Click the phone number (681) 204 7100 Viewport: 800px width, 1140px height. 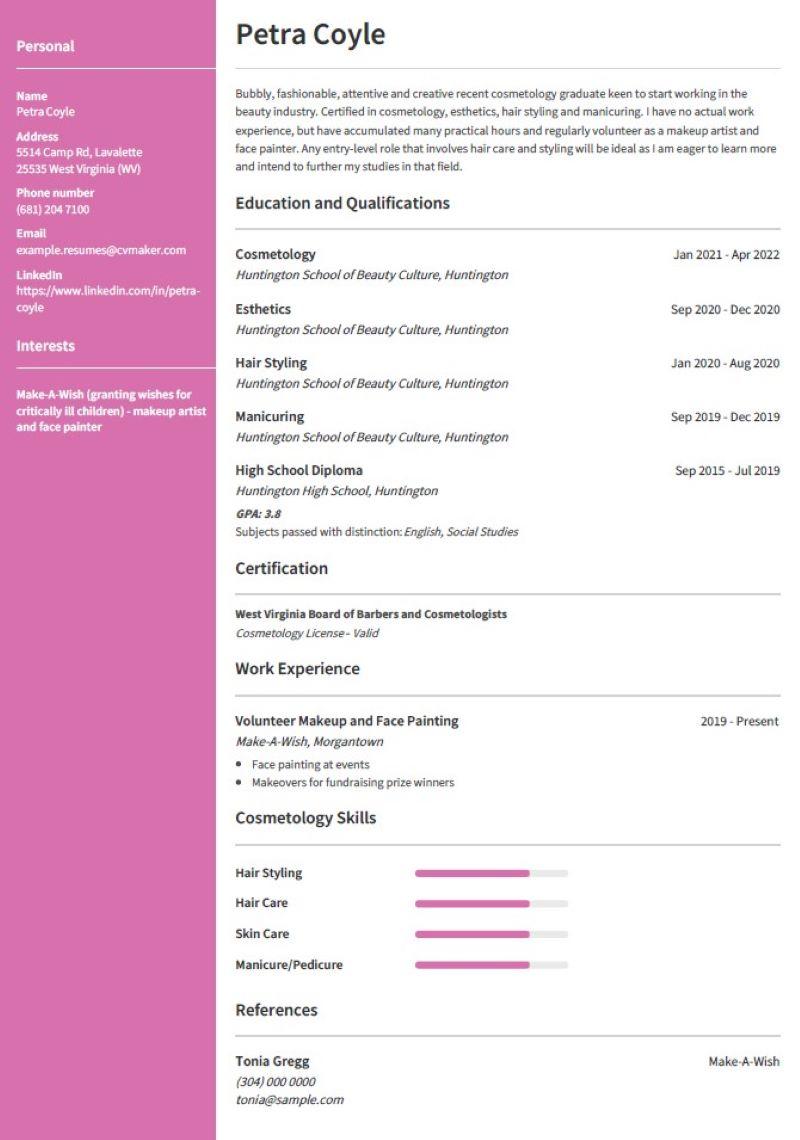point(53,209)
